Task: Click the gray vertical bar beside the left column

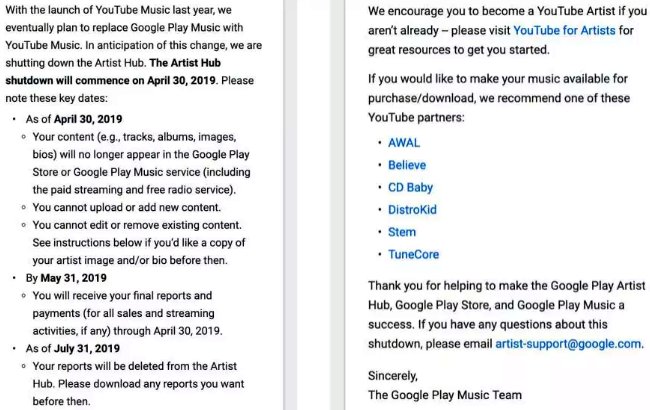Action: coord(291,205)
